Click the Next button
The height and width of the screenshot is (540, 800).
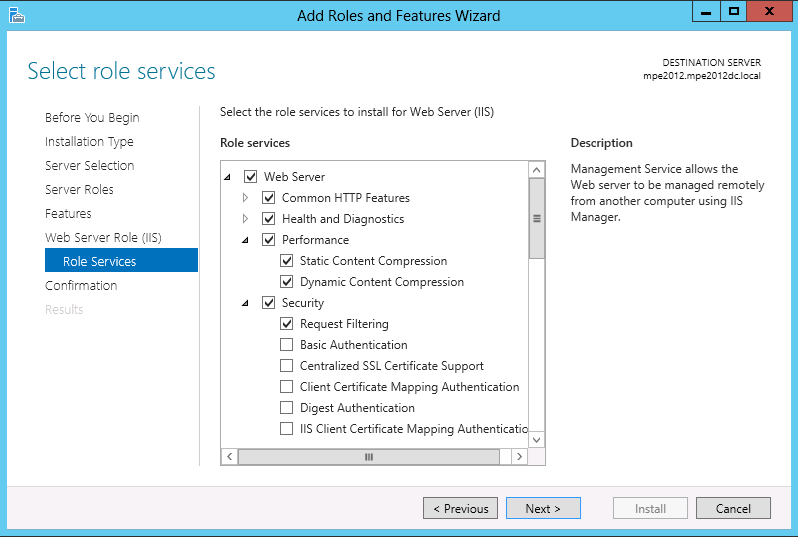pos(542,509)
